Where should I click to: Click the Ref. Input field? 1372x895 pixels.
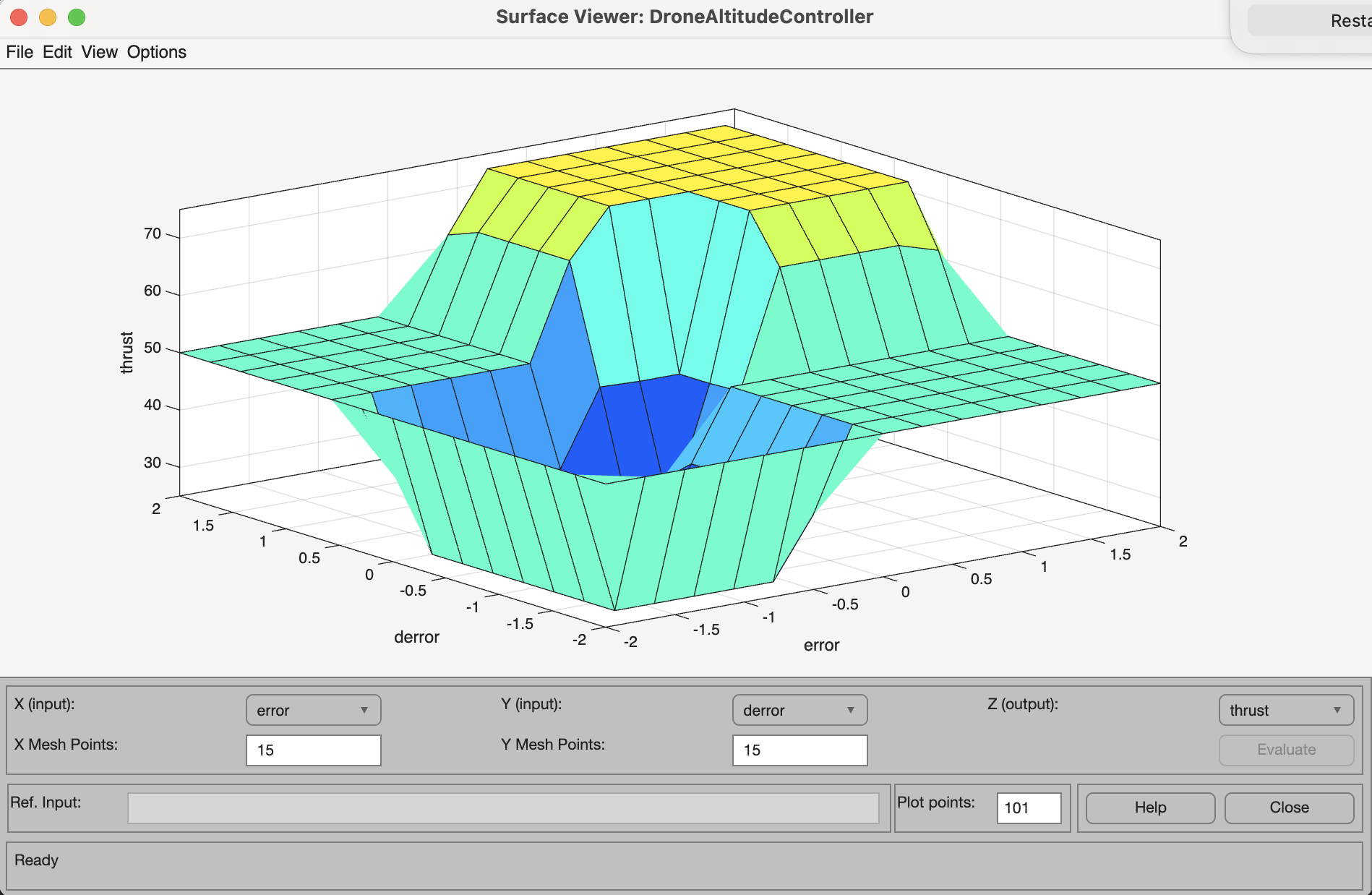(503, 808)
